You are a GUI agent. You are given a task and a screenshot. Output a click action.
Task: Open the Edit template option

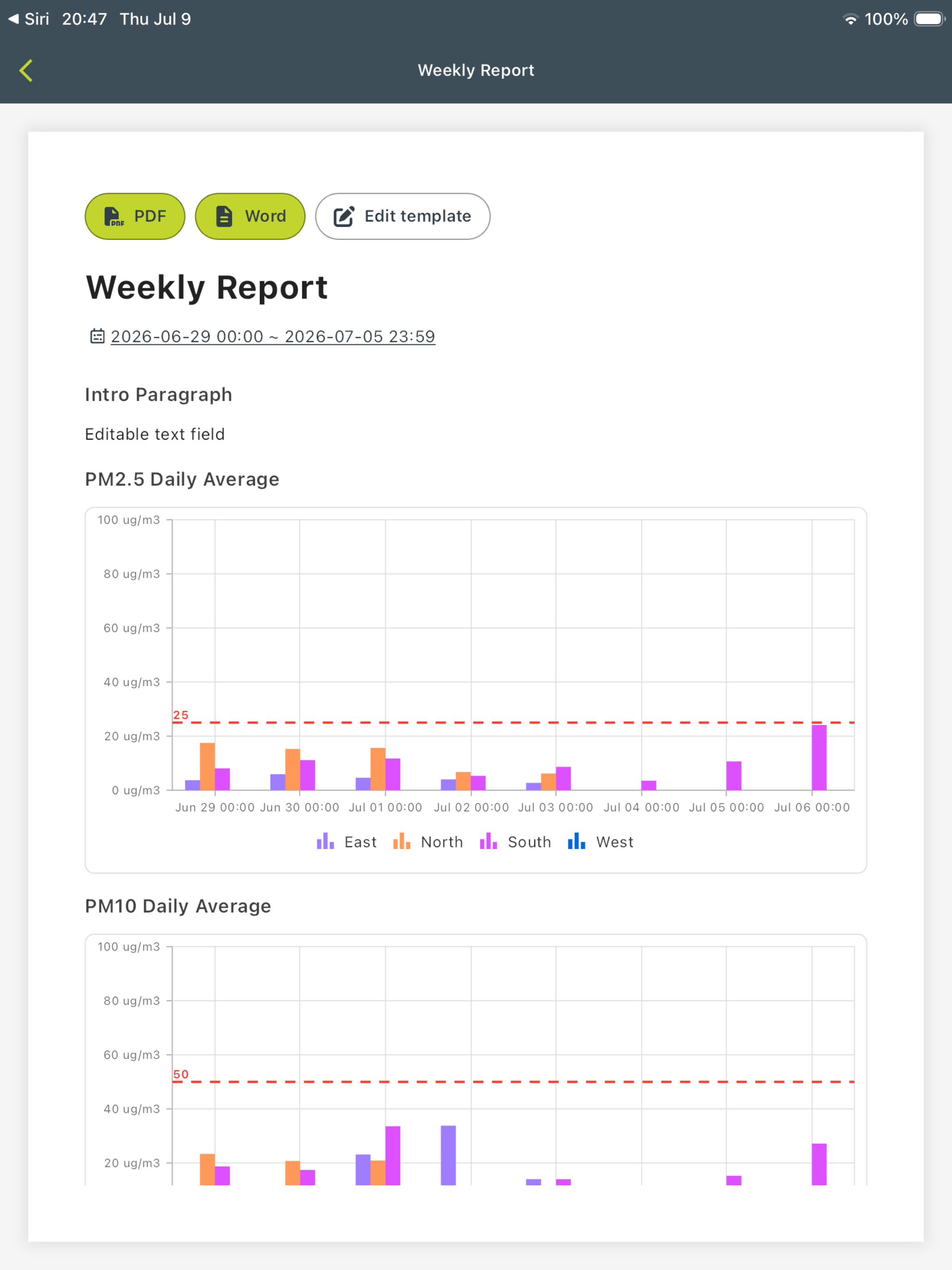click(403, 216)
